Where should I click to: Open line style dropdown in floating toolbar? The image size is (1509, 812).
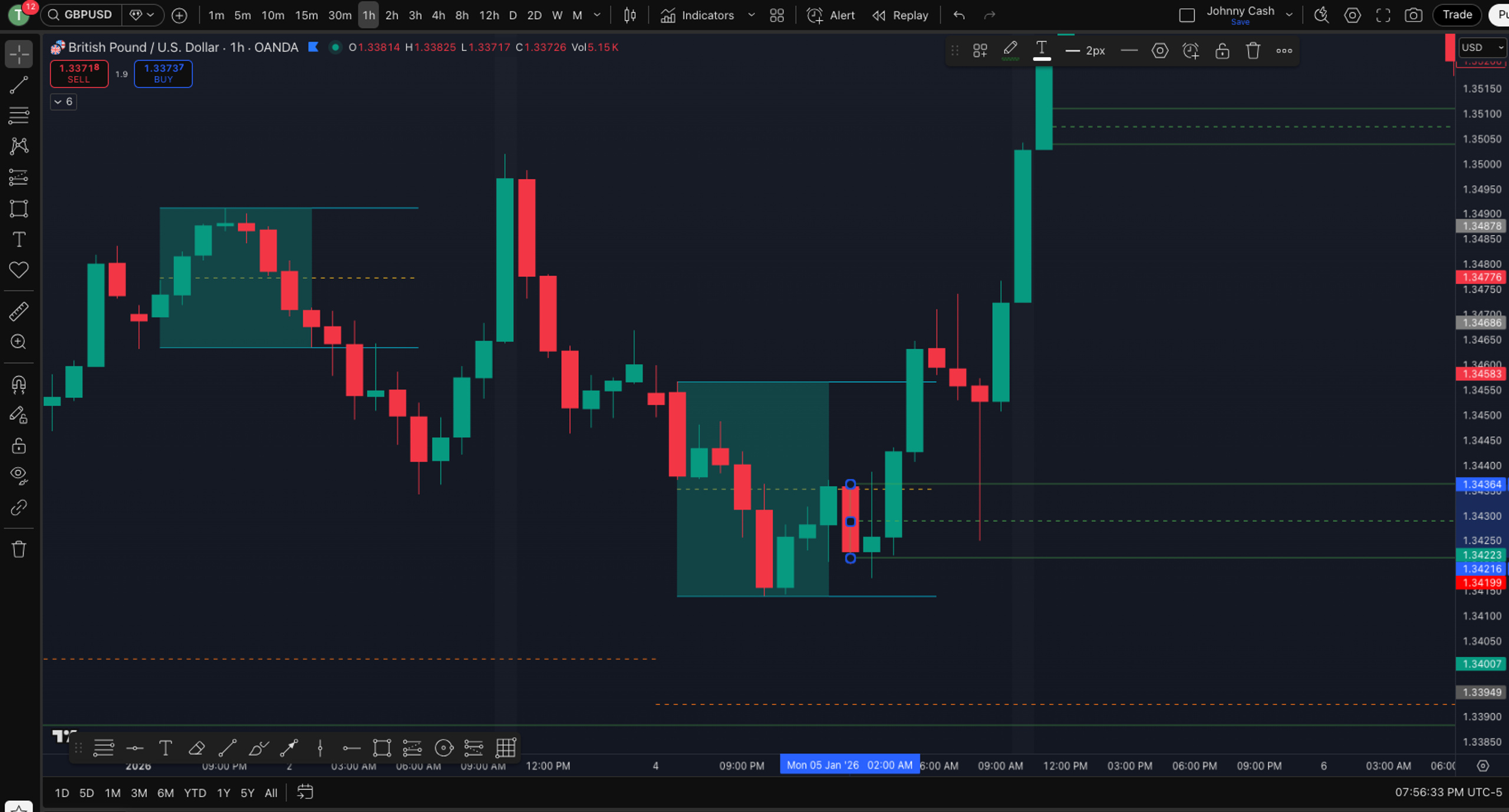click(1129, 51)
